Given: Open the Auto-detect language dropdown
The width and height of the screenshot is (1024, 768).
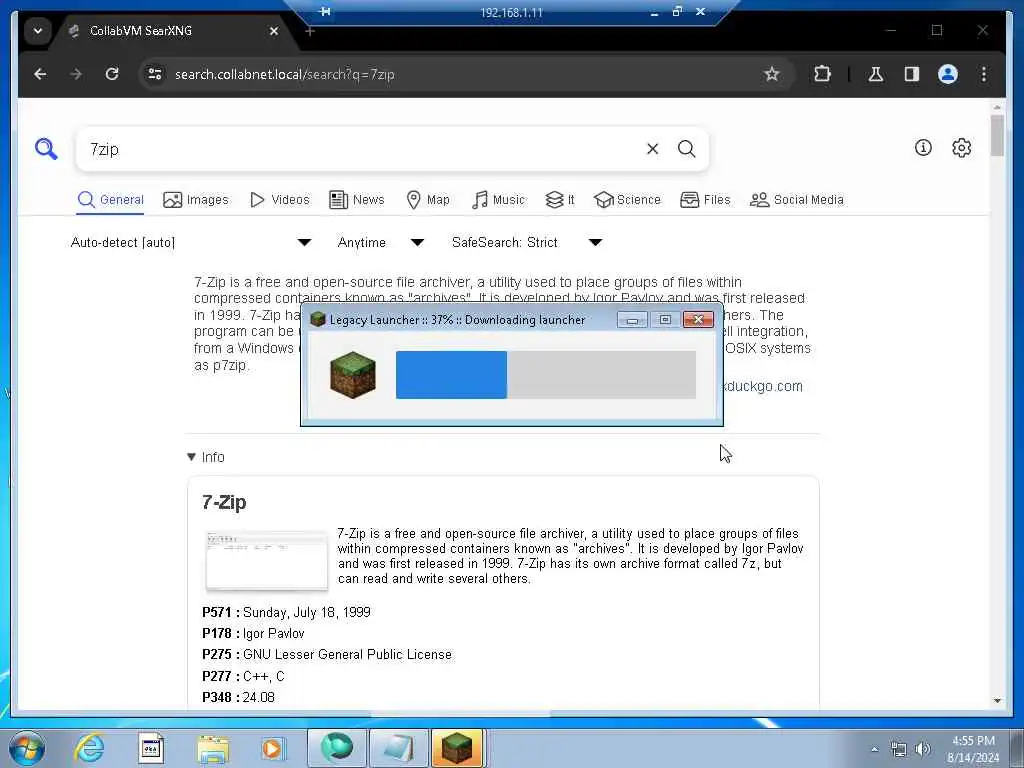Looking at the screenshot, I should [x=191, y=243].
